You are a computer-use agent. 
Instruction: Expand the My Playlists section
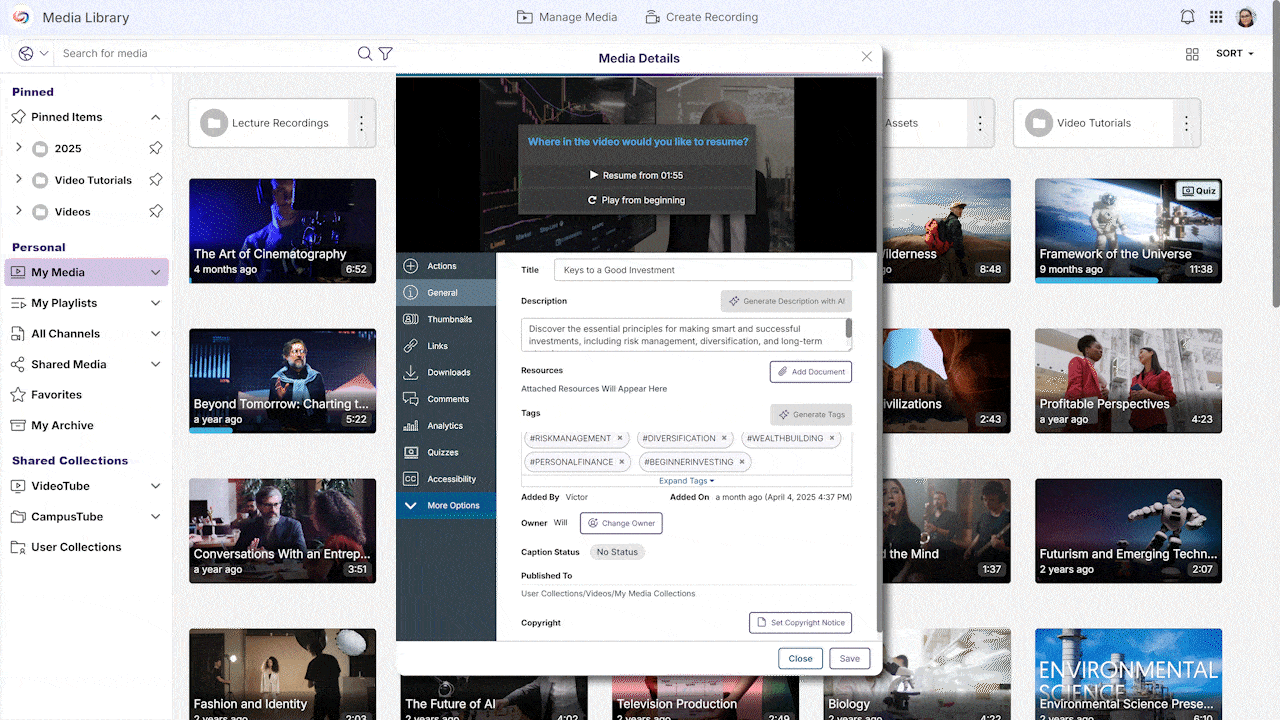coord(155,303)
